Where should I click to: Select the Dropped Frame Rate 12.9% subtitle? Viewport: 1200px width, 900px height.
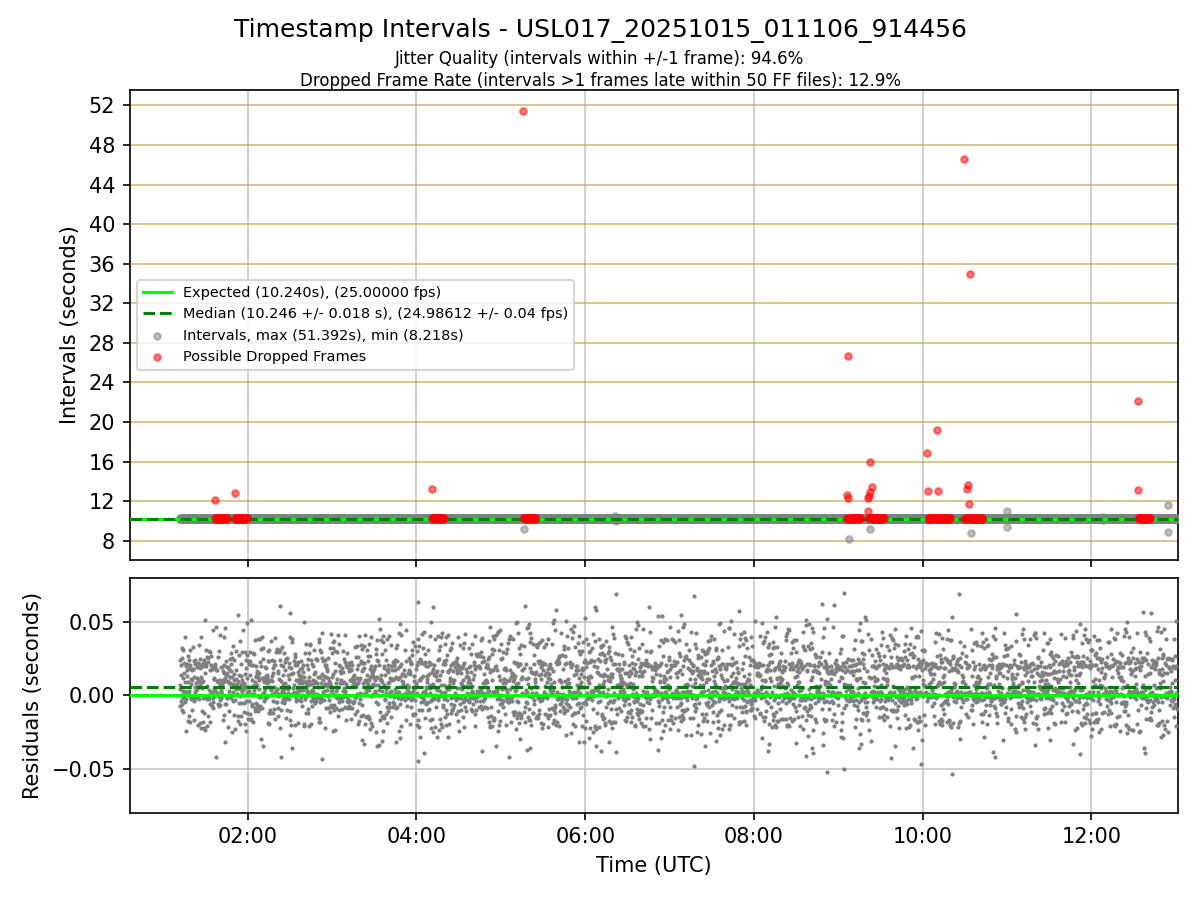(600, 80)
